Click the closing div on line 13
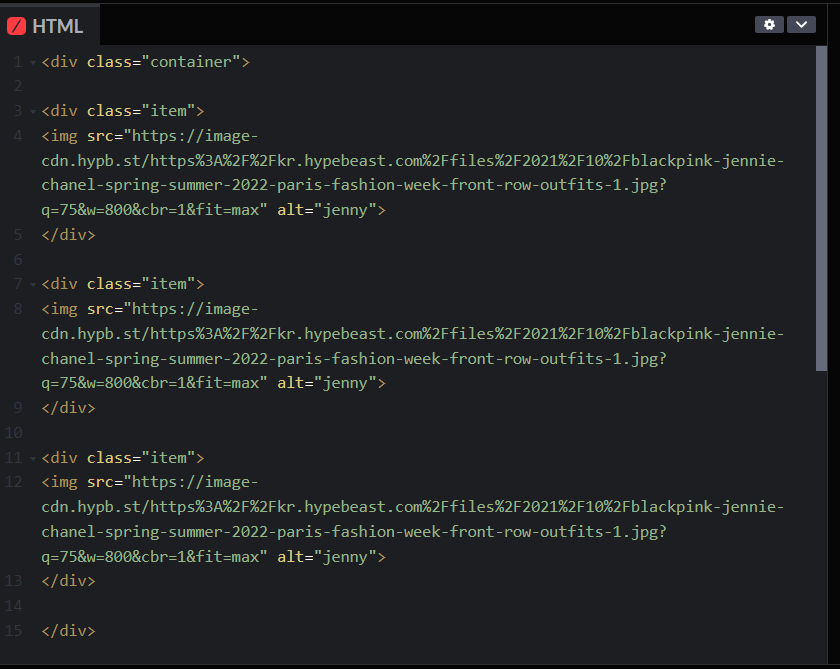This screenshot has height=669, width=840. pos(69,581)
